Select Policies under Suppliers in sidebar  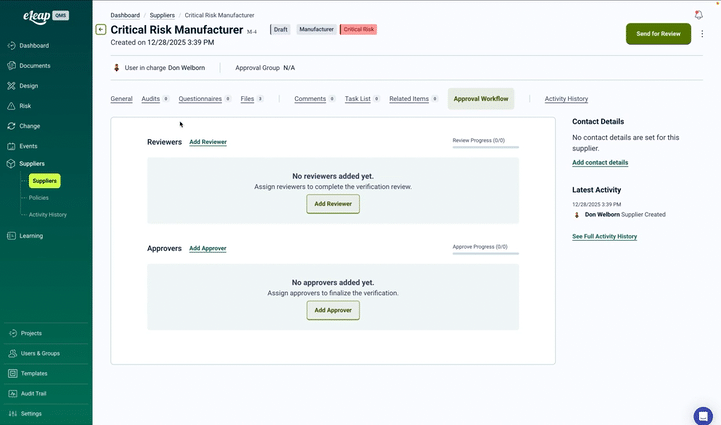pyautogui.click(x=39, y=198)
